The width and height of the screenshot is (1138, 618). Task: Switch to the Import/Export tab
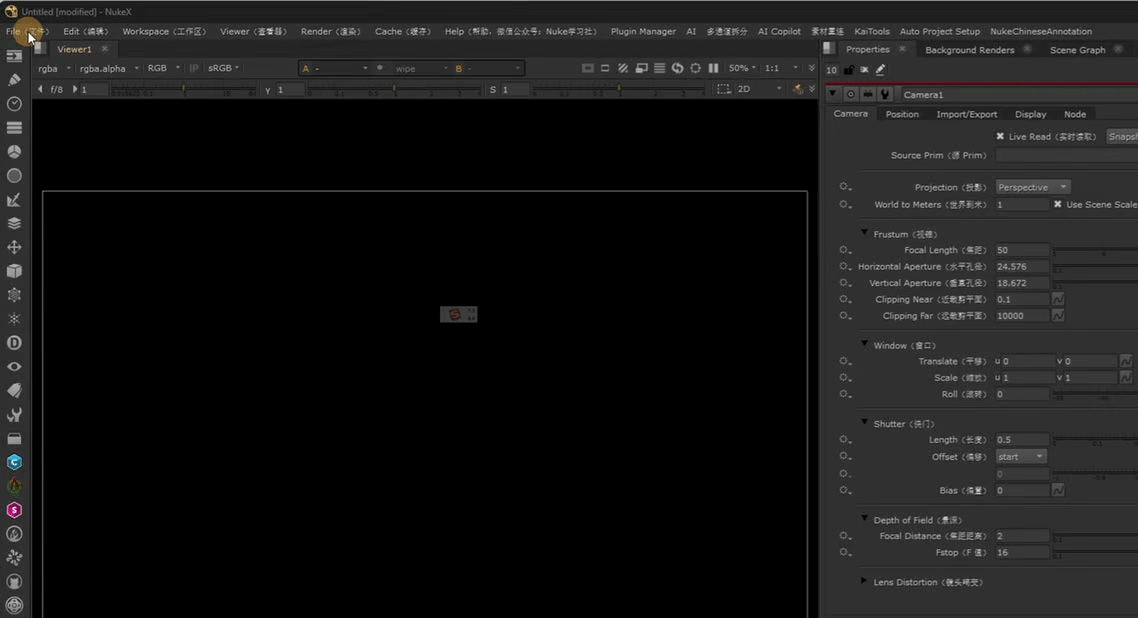(x=967, y=115)
